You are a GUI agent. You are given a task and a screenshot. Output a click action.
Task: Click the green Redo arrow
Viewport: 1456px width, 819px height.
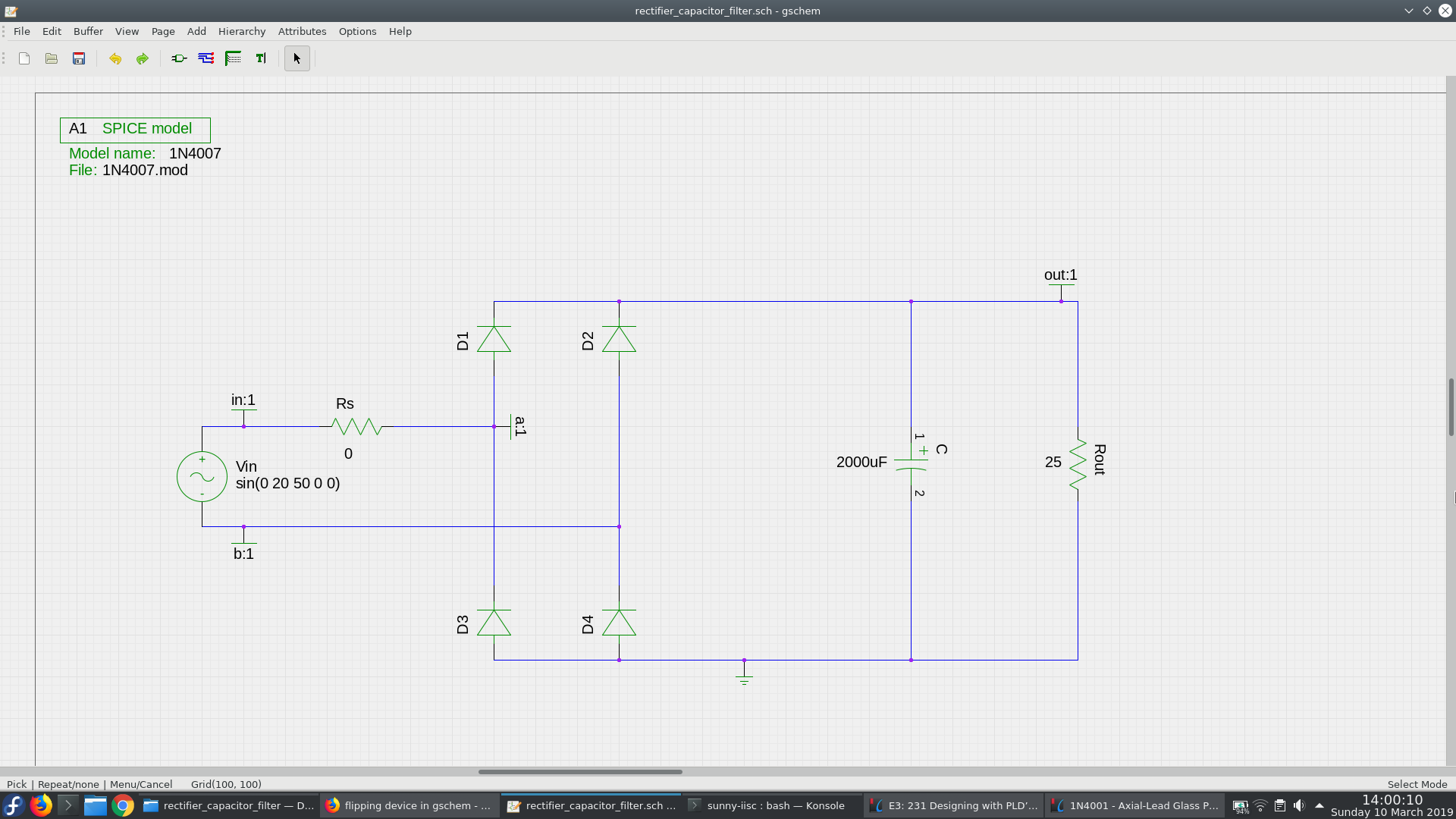[143, 58]
